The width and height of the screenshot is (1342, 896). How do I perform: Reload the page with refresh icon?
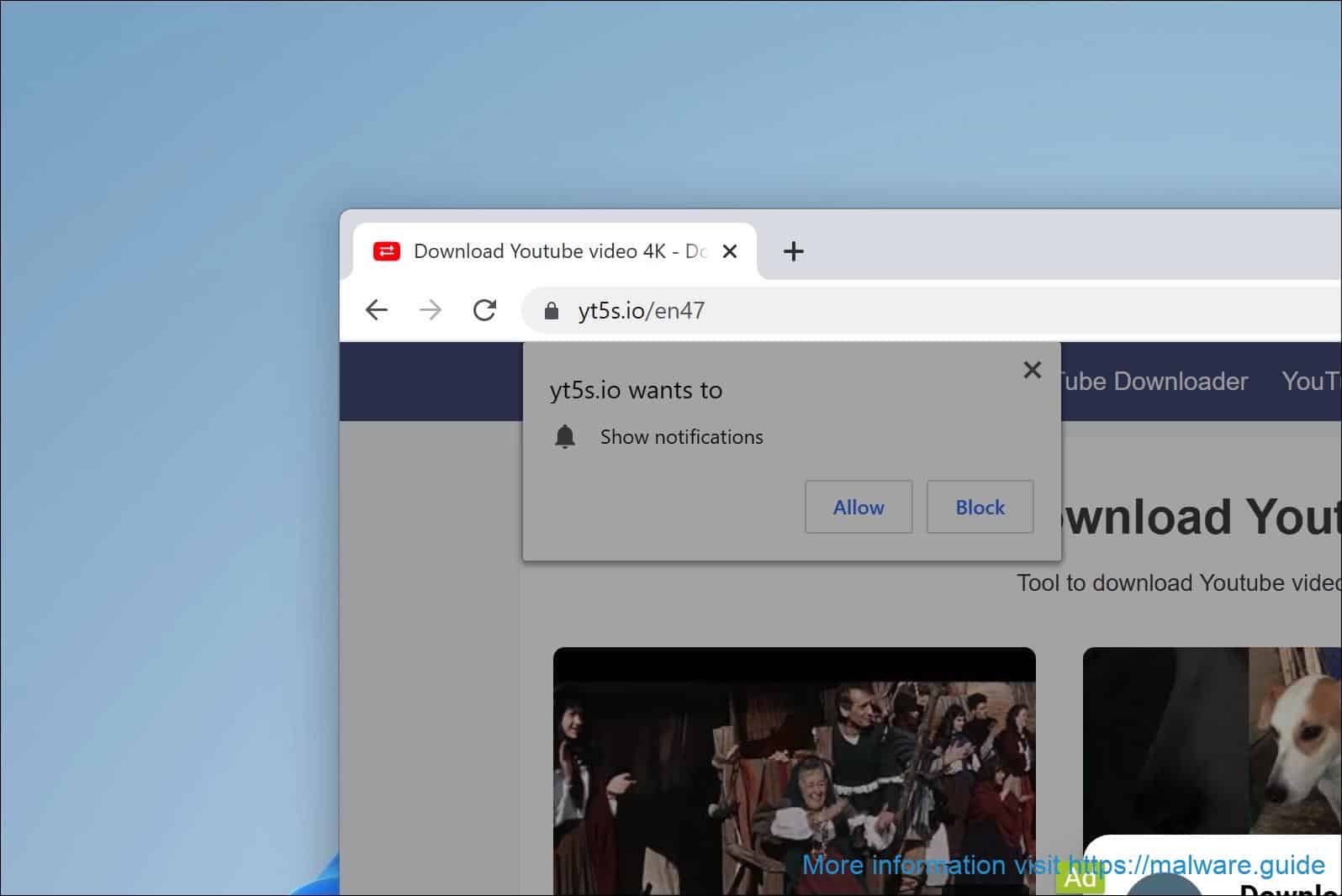484,310
